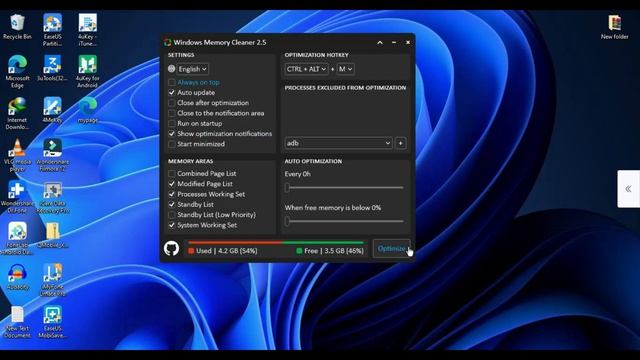Screen dimensions: 640x360
Task: Click the globe language icon
Action: 171,69
